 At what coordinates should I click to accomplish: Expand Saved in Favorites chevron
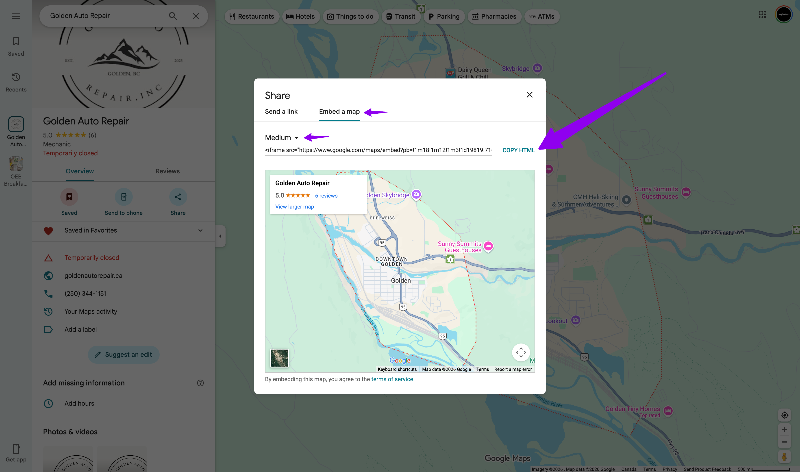200,231
